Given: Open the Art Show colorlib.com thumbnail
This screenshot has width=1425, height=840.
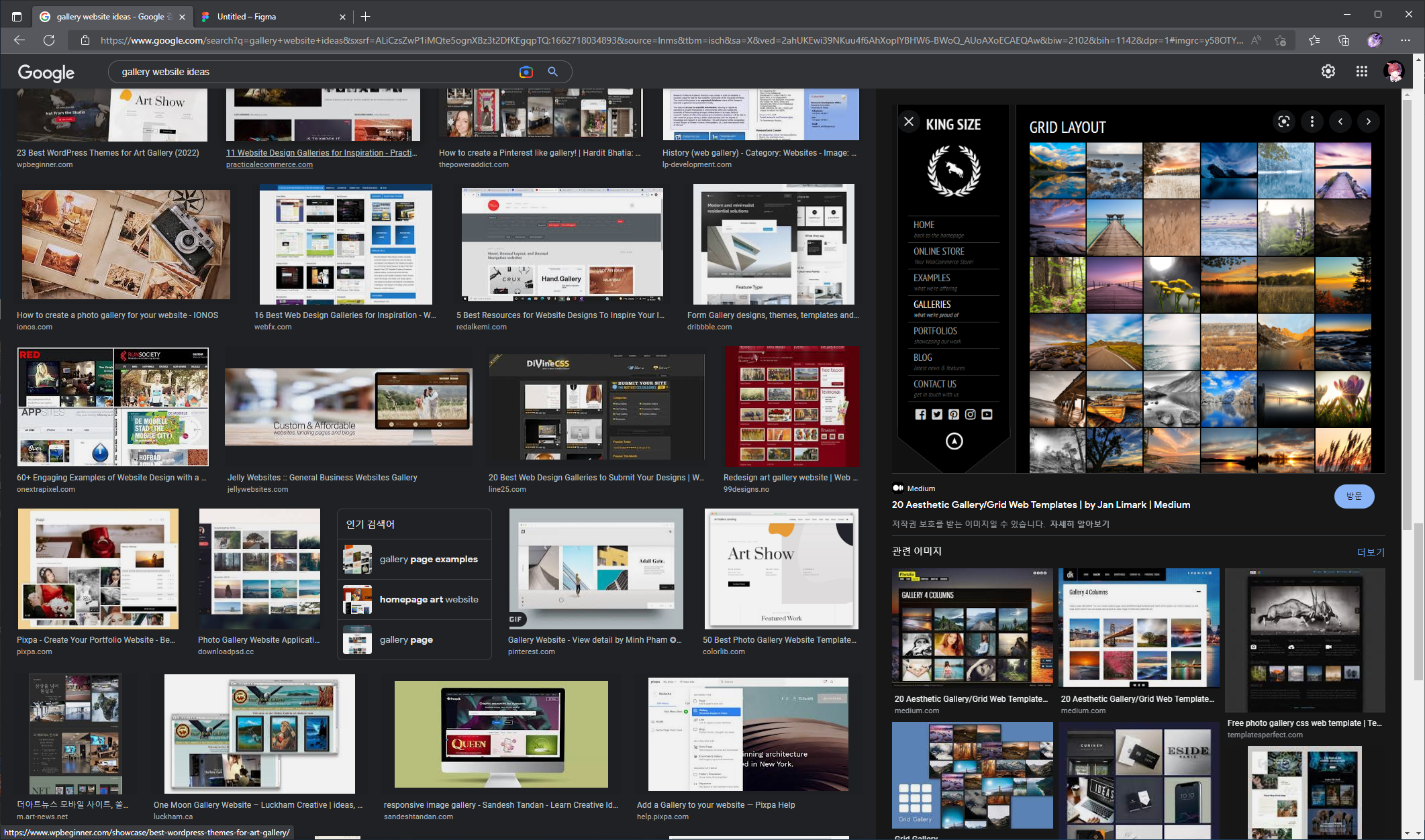Looking at the screenshot, I should coord(781,568).
